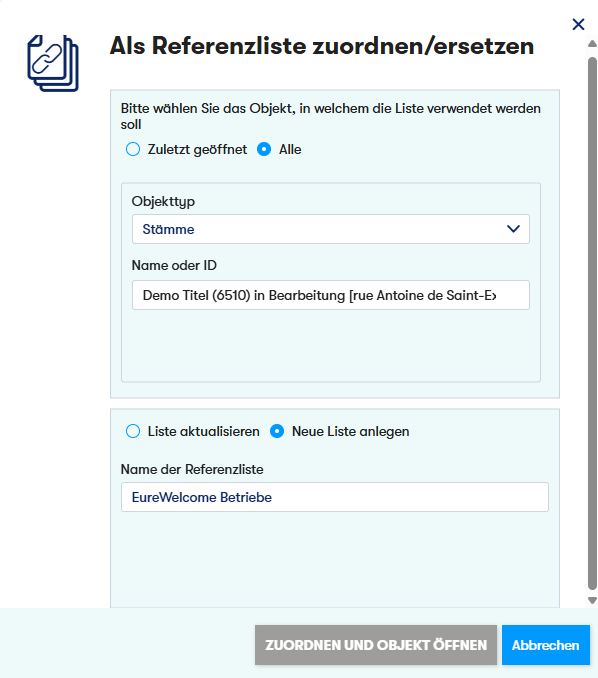Click the scrollbar down arrow
598x678 pixels.
point(592,600)
